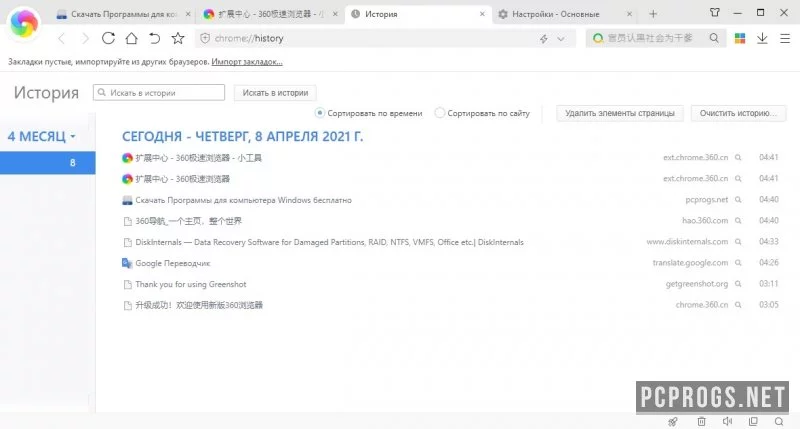
Task: Click the undo closed tab icon
Action: click(154, 38)
